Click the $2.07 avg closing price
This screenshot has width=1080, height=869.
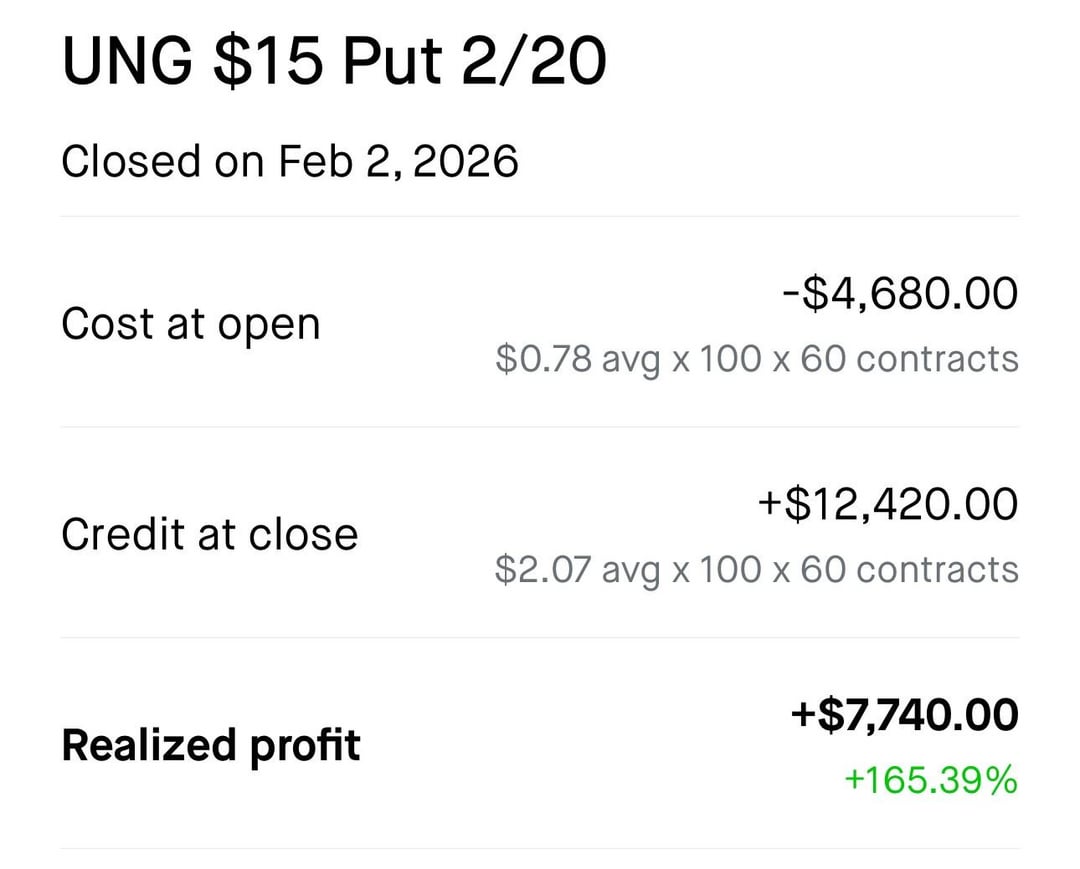[x=543, y=570]
